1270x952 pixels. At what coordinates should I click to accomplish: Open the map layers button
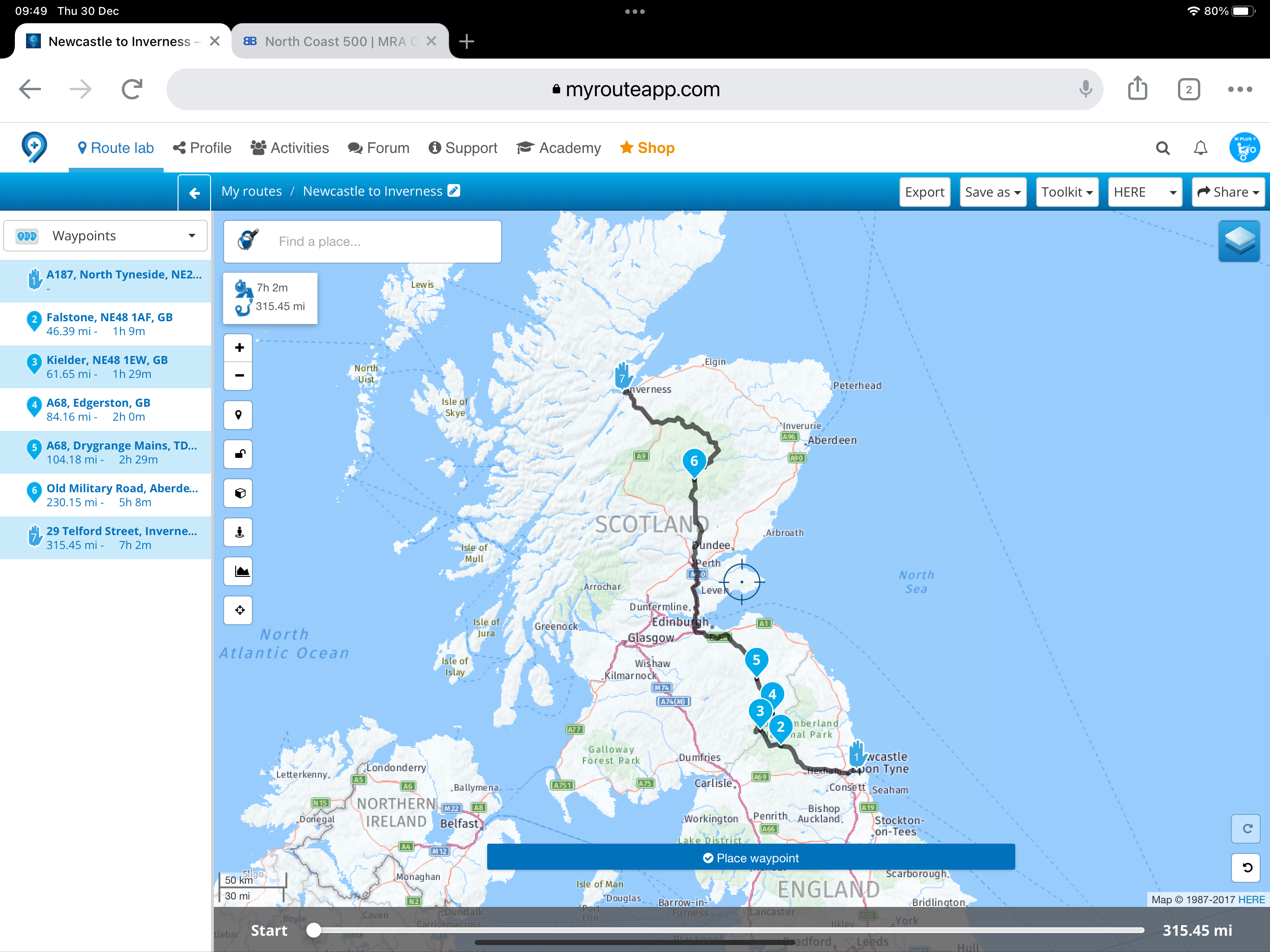pyautogui.click(x=1239, y=241)
